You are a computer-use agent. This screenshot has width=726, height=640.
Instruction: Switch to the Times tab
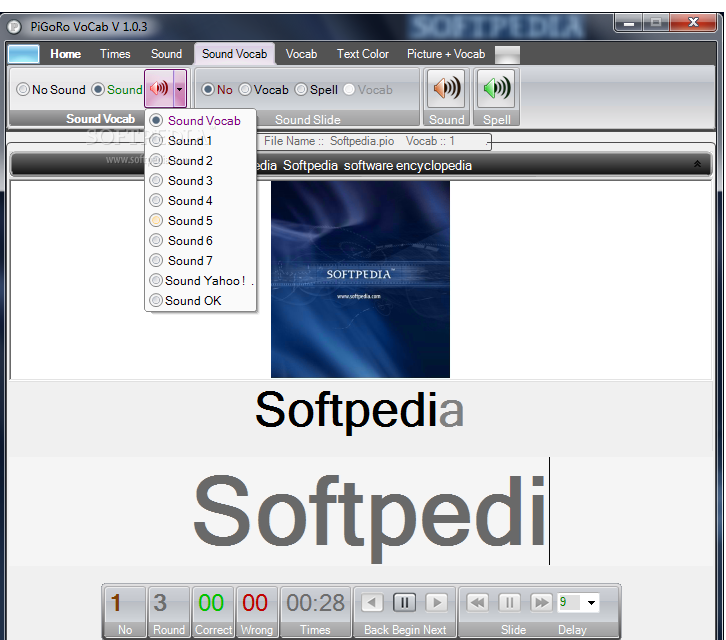click(115, 54)
